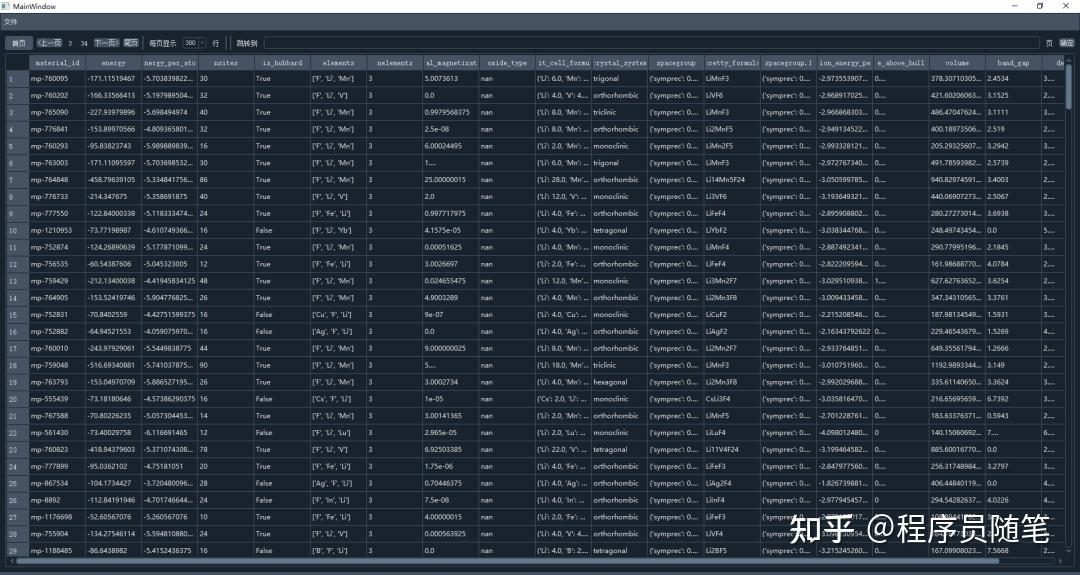Click the False cell in row mp-561430

[x=282, y=433]
